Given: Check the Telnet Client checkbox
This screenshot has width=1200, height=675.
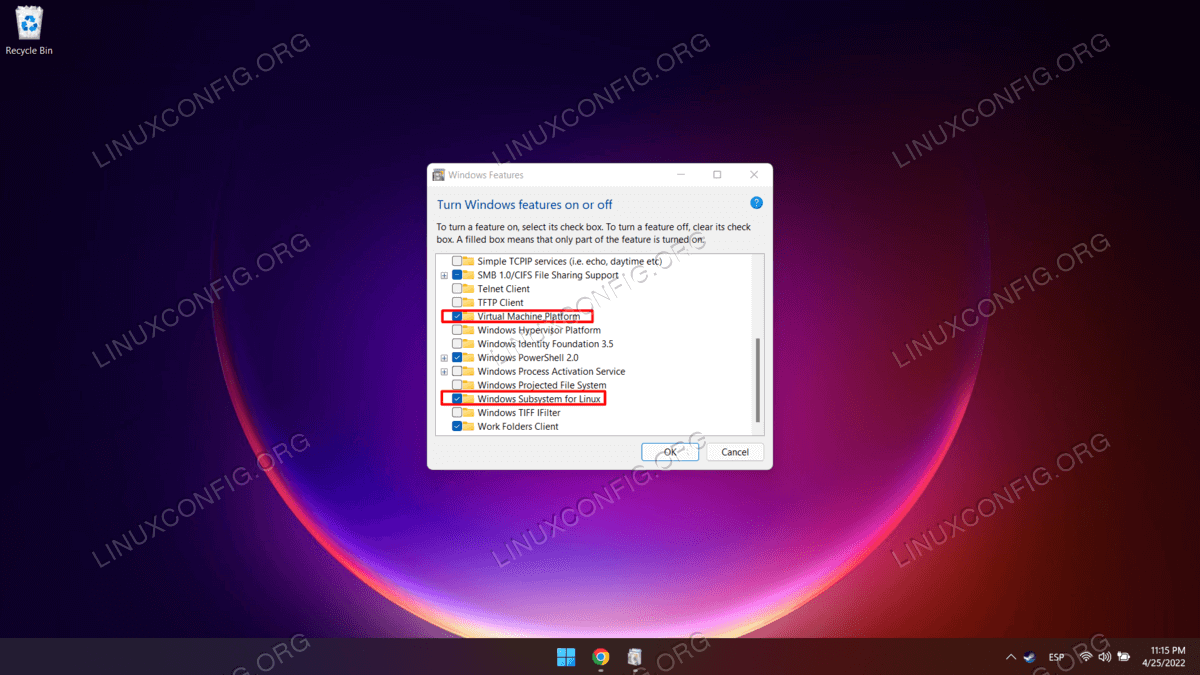Looking at the screenshot, I should click(x=457, y=289).
